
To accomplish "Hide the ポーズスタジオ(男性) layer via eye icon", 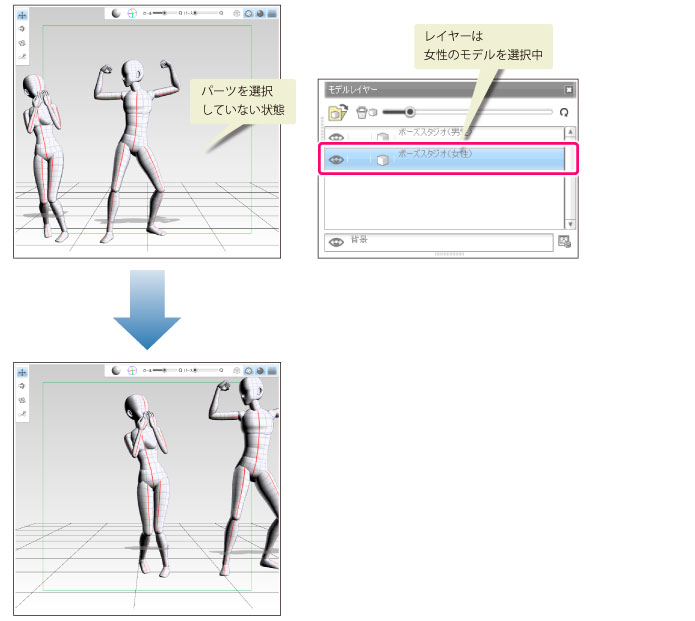I will 336,137.
